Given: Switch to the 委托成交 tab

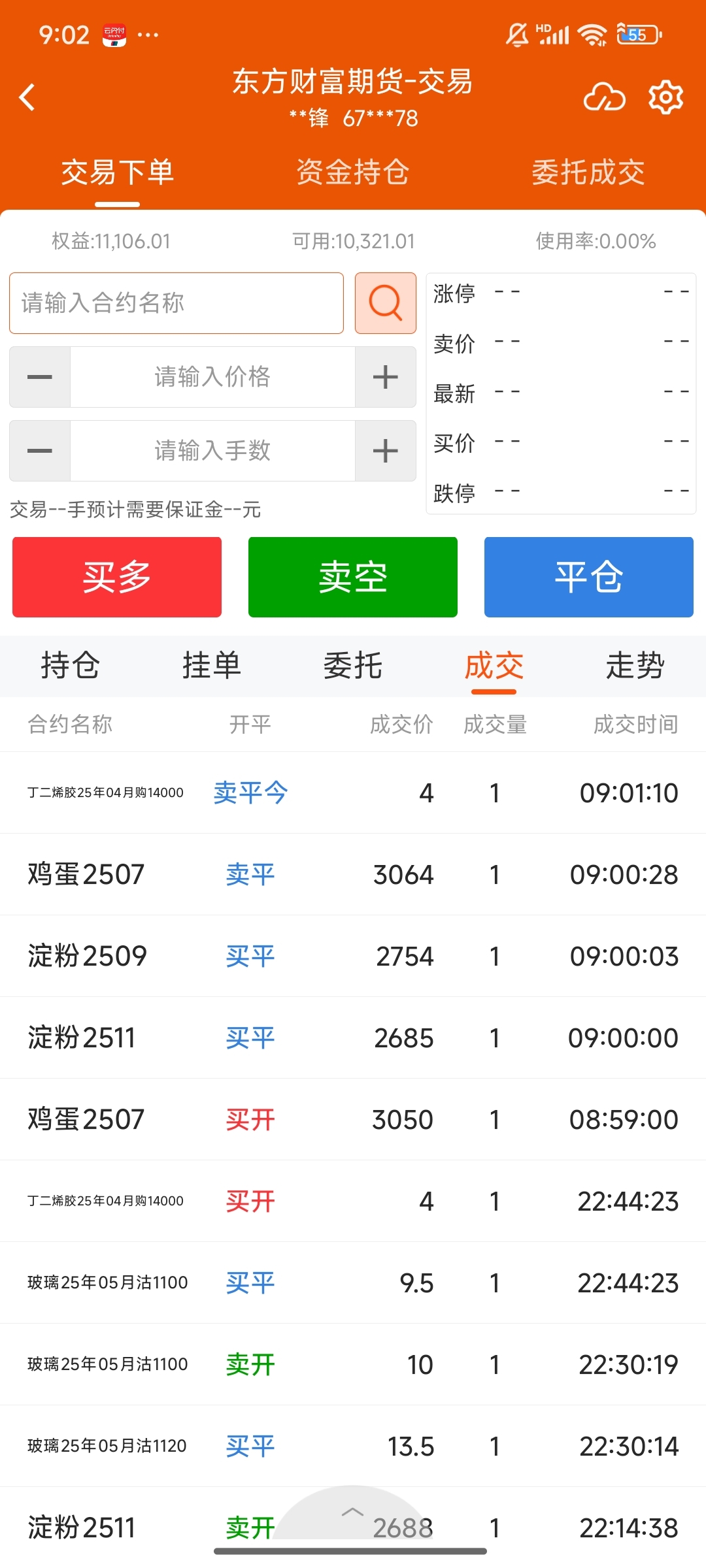Looking at the screenshot, I should (x=588, y=172).
